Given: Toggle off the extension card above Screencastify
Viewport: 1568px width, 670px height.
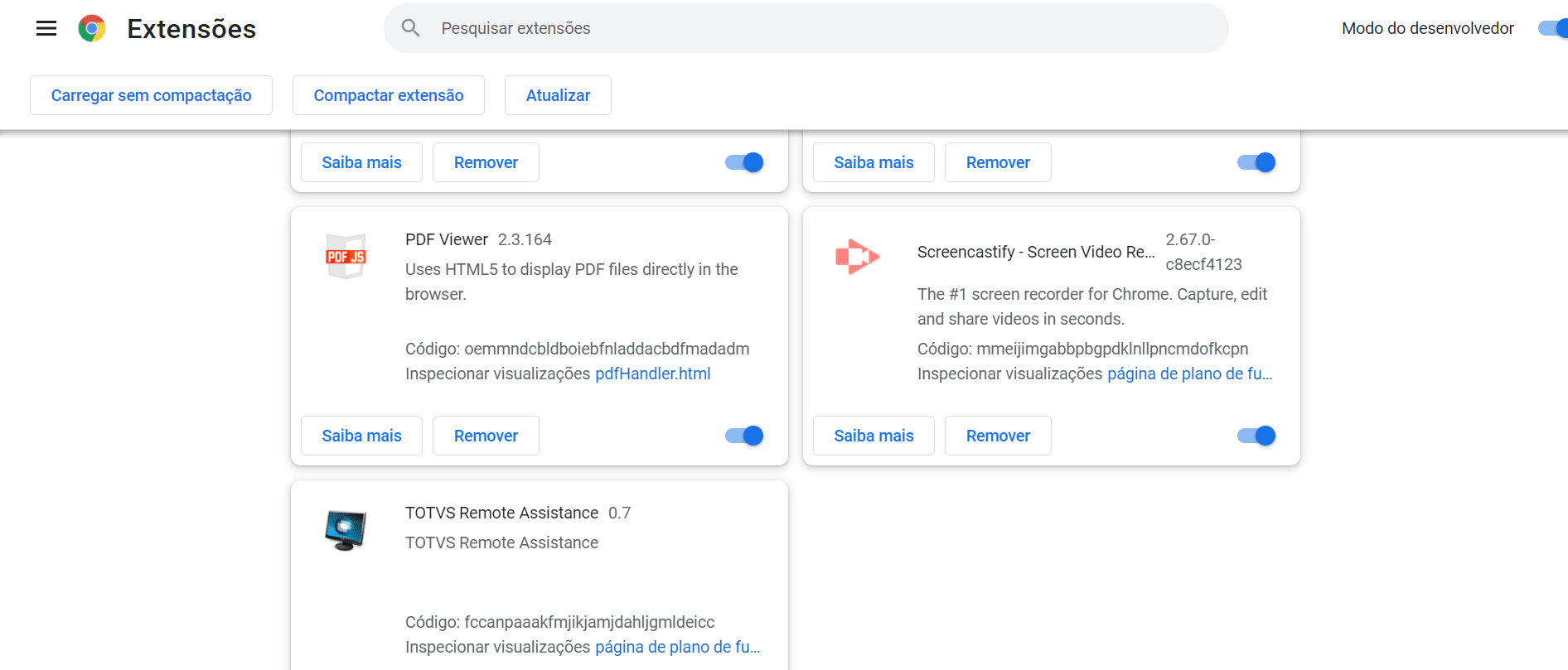Looking at the screenshot, I should (x=1256, y=162).
